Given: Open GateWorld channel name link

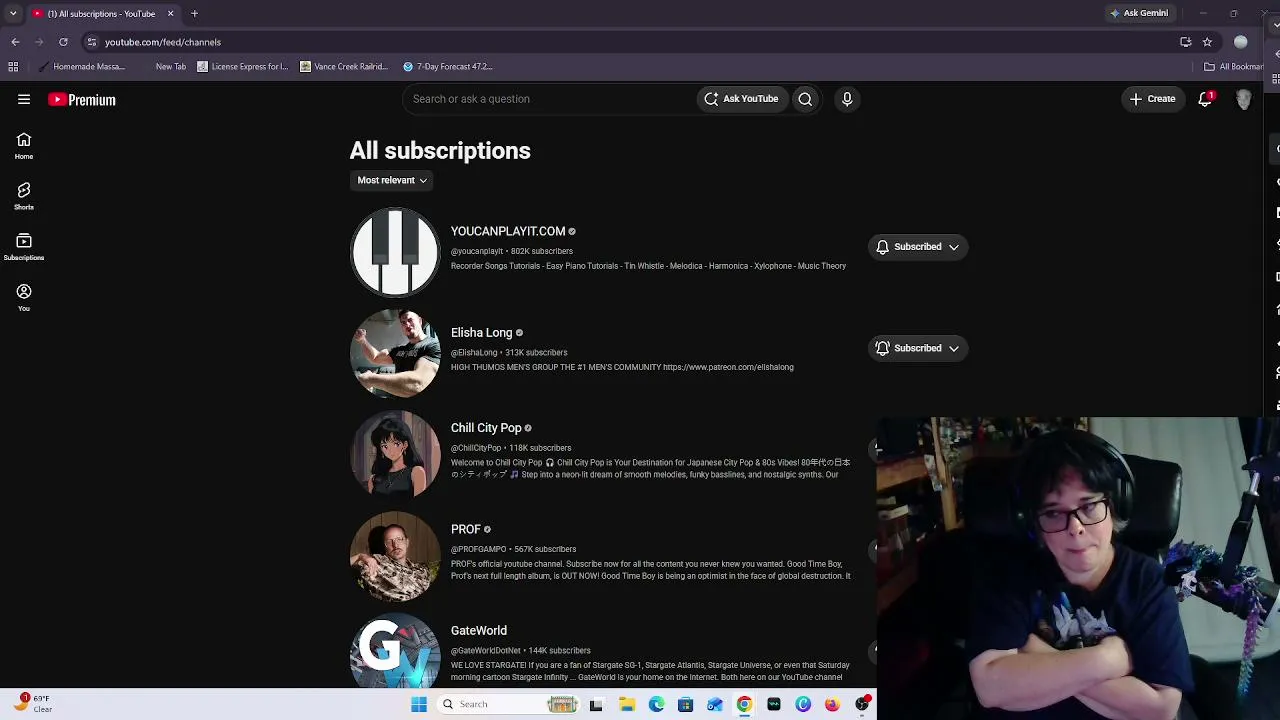Looking at the screenshot, I should tap(479, 631).
